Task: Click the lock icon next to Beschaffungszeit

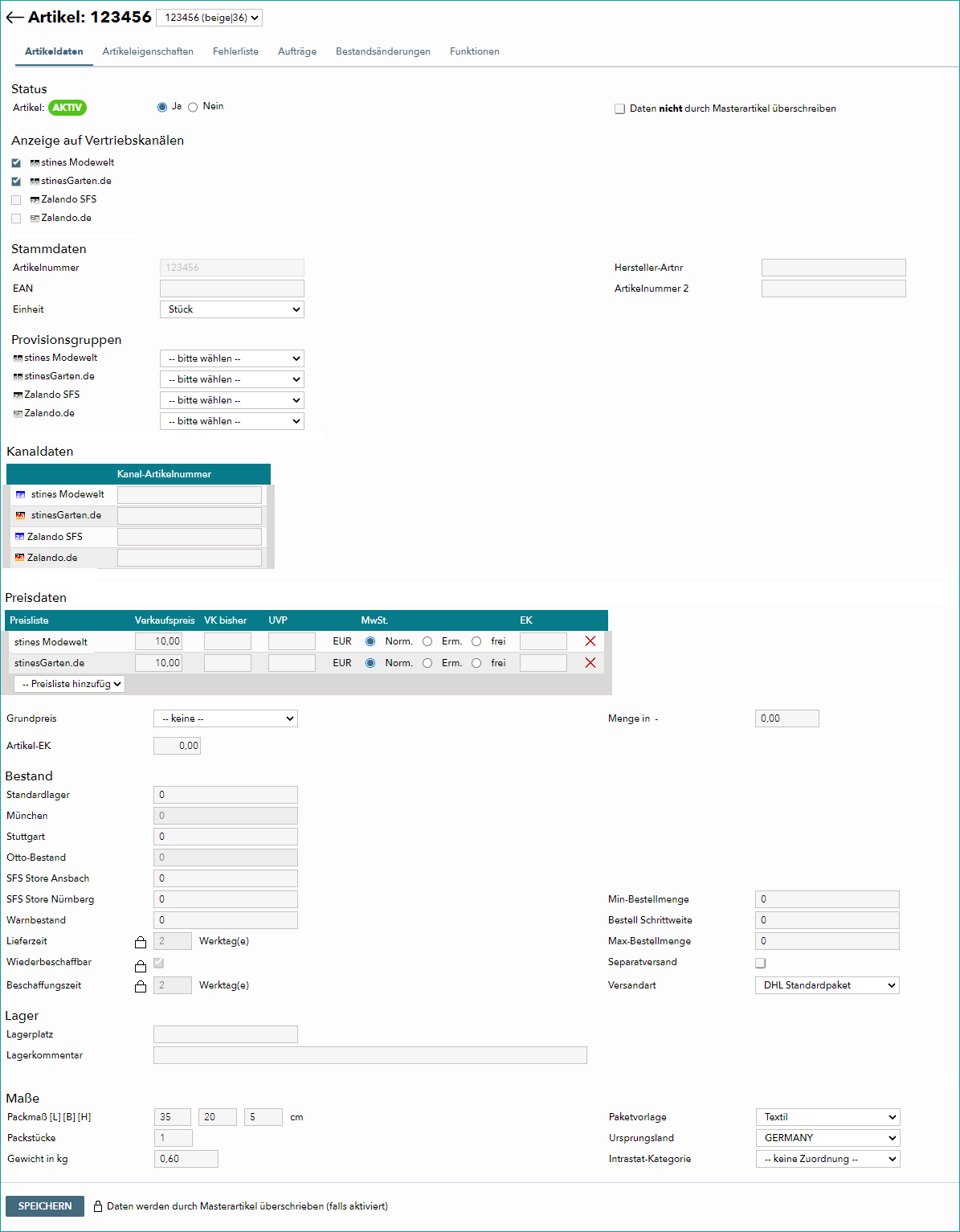Action: (x=141, y=986)
